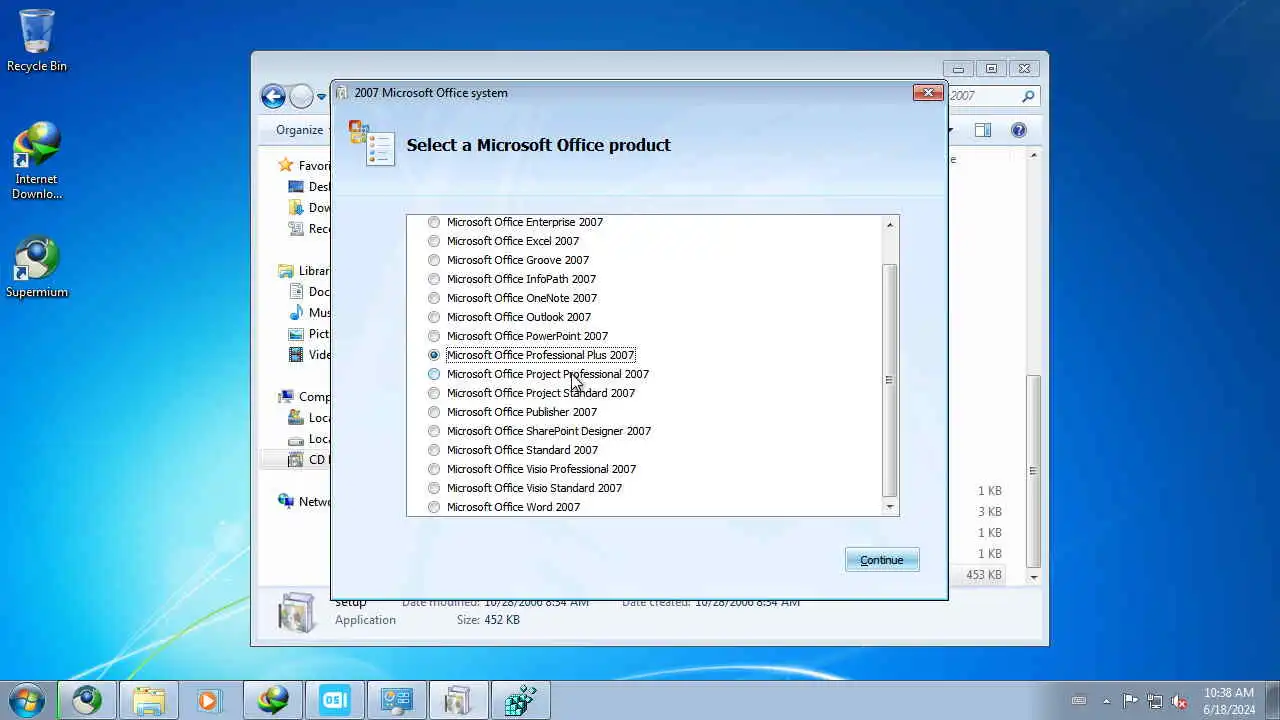The width and height of the screenshot is (1280, 720).
Task: Open Supermium desktop shortcut
Action: coord(37,268)
